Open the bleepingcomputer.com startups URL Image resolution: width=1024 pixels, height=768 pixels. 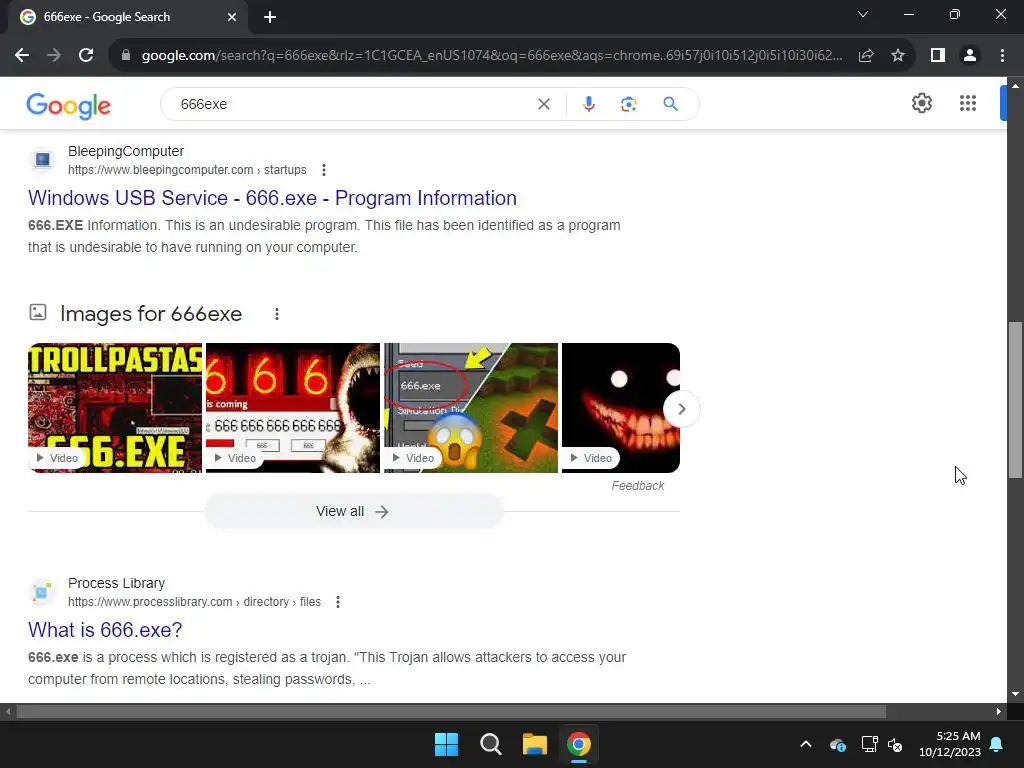point(187,170)
